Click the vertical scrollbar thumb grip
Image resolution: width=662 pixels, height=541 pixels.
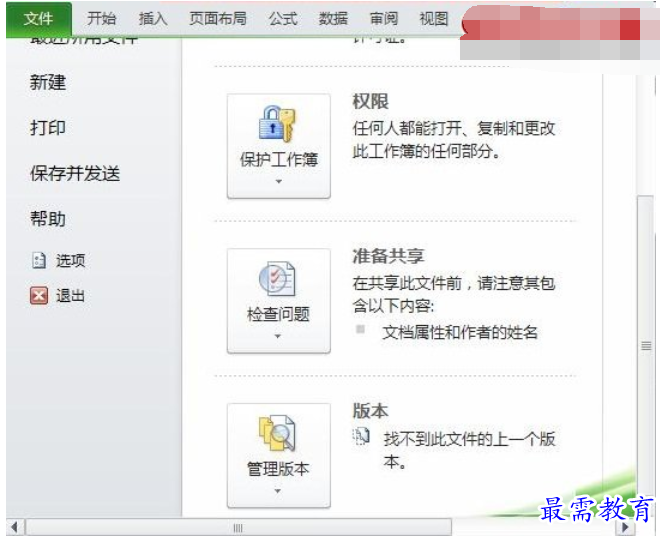(x=646, y=346)
